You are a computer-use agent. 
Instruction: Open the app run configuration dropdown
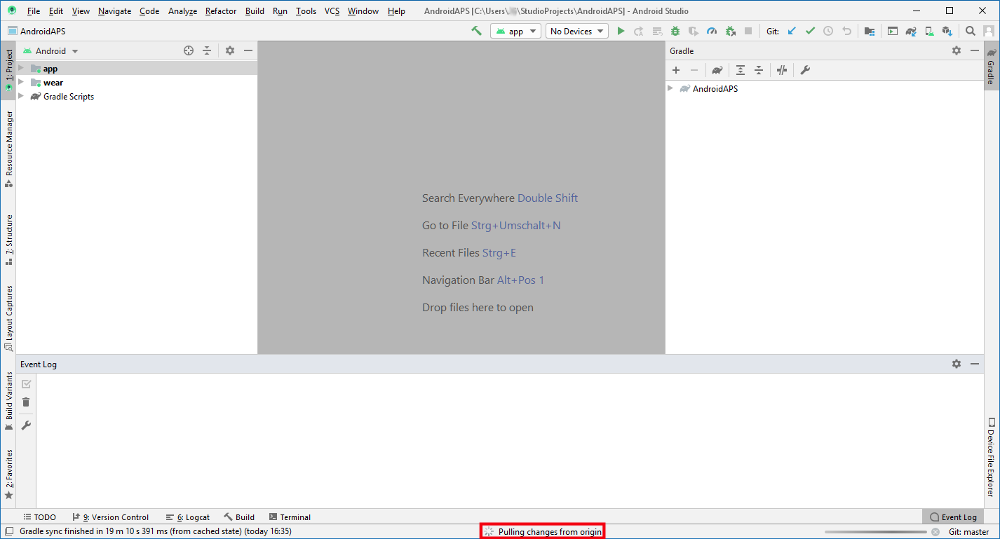(516, 31)
